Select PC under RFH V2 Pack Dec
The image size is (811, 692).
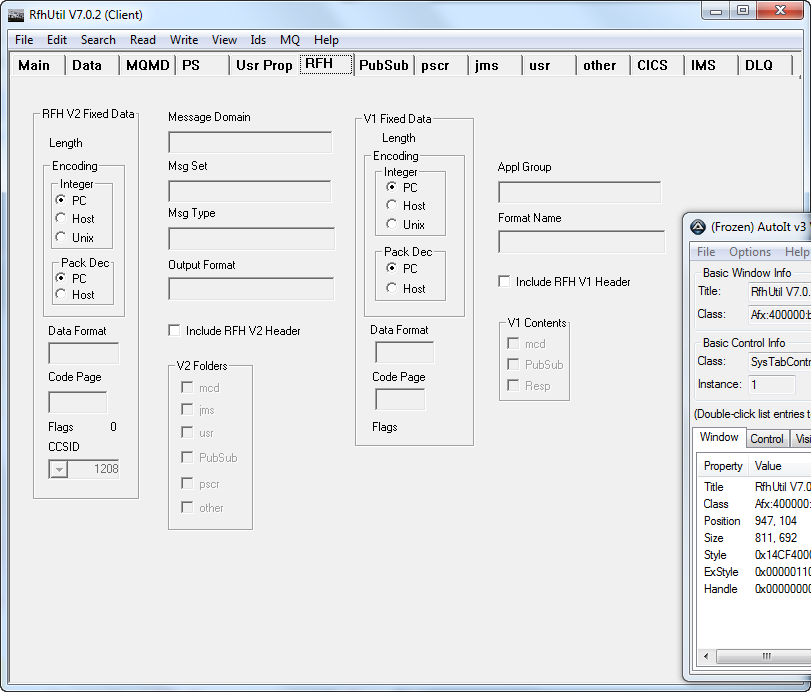tap(61, 278)
